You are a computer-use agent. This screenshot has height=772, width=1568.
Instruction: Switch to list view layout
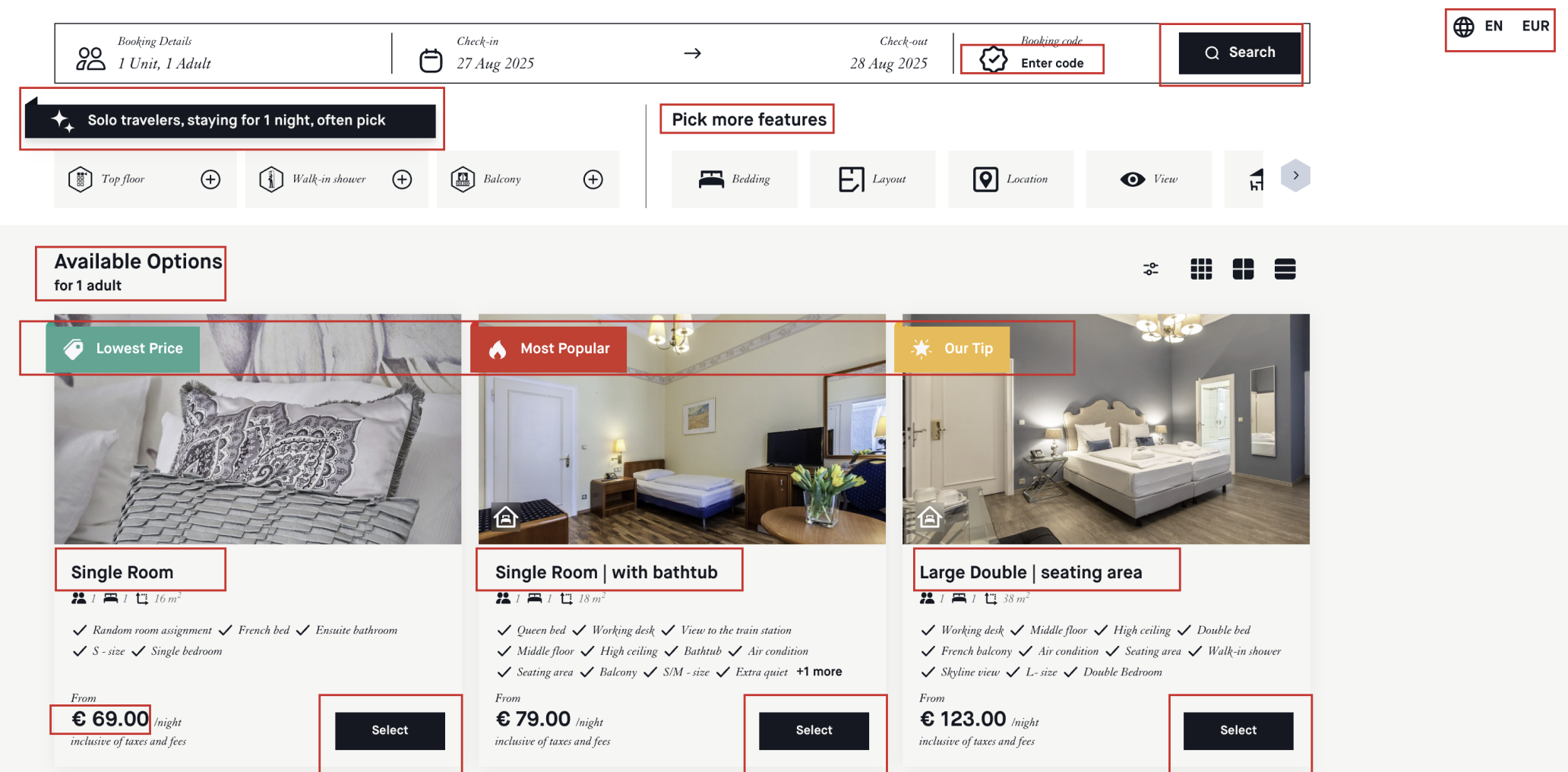click(x=1285, y=269)
